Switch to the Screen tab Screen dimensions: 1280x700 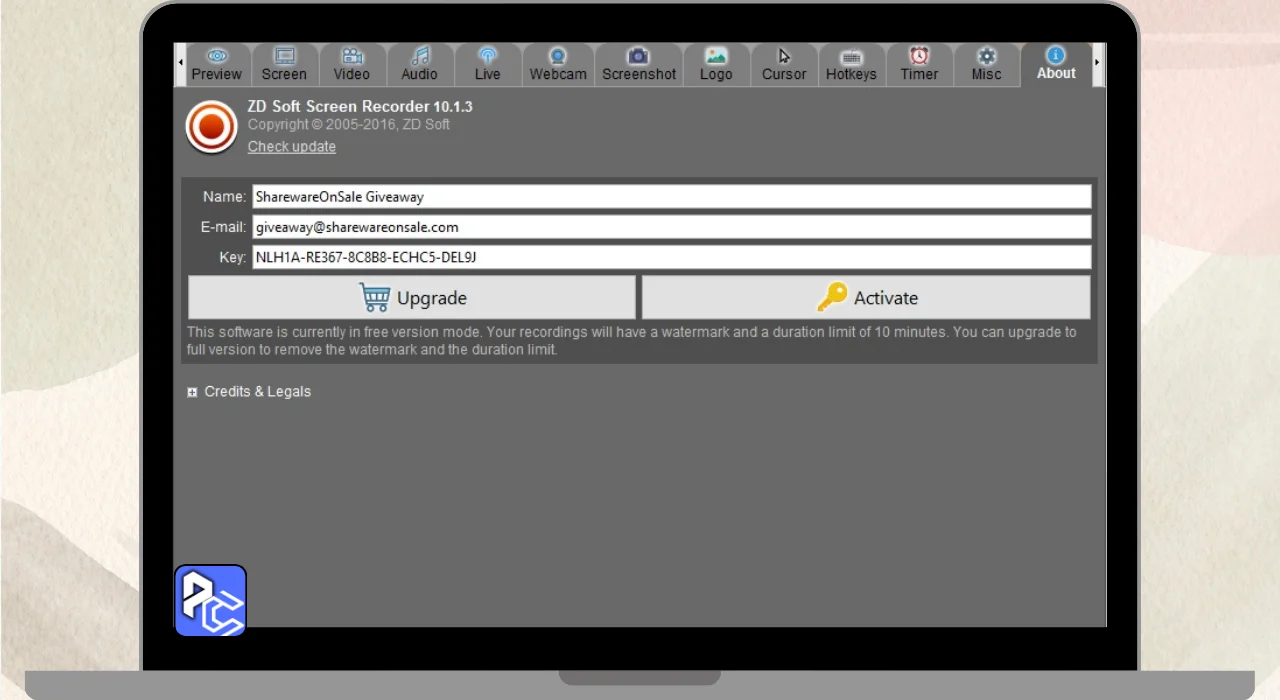pos(285,64)
